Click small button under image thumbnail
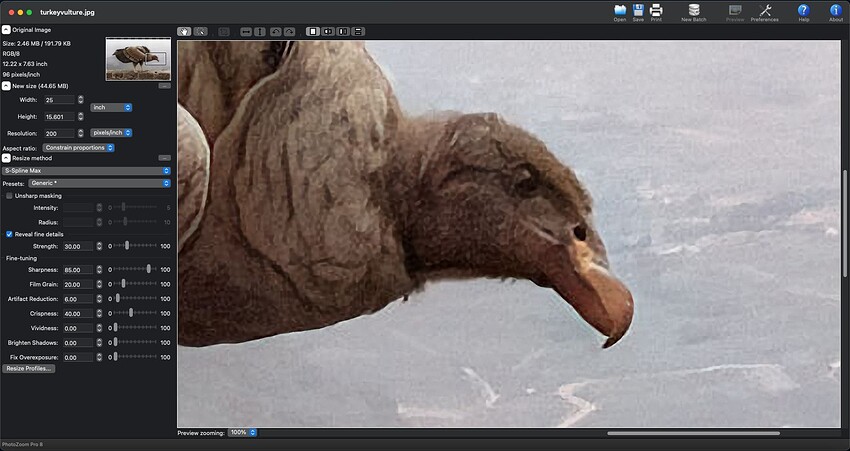This screenshot has width=850, height=451. point(165,86)
